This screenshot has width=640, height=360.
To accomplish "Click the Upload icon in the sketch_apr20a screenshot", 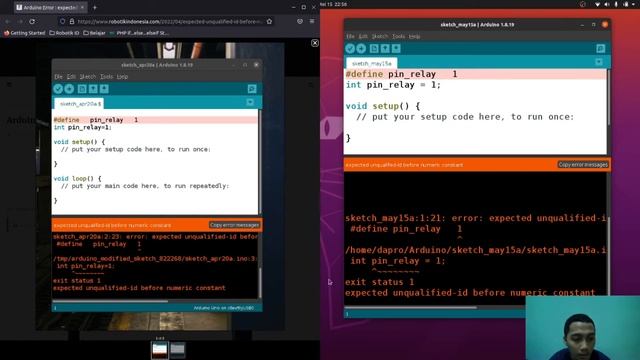I will [69, 89].
